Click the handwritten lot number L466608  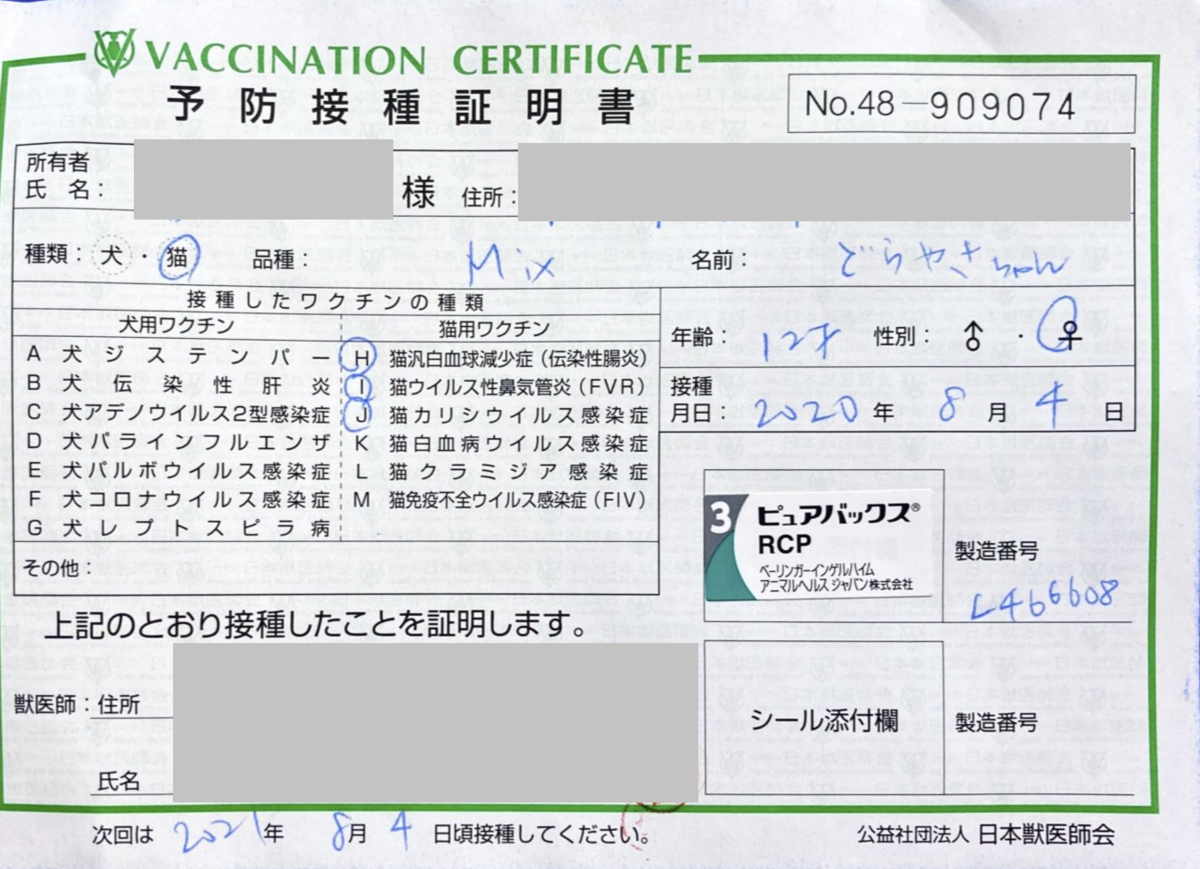coord(1043,602)
